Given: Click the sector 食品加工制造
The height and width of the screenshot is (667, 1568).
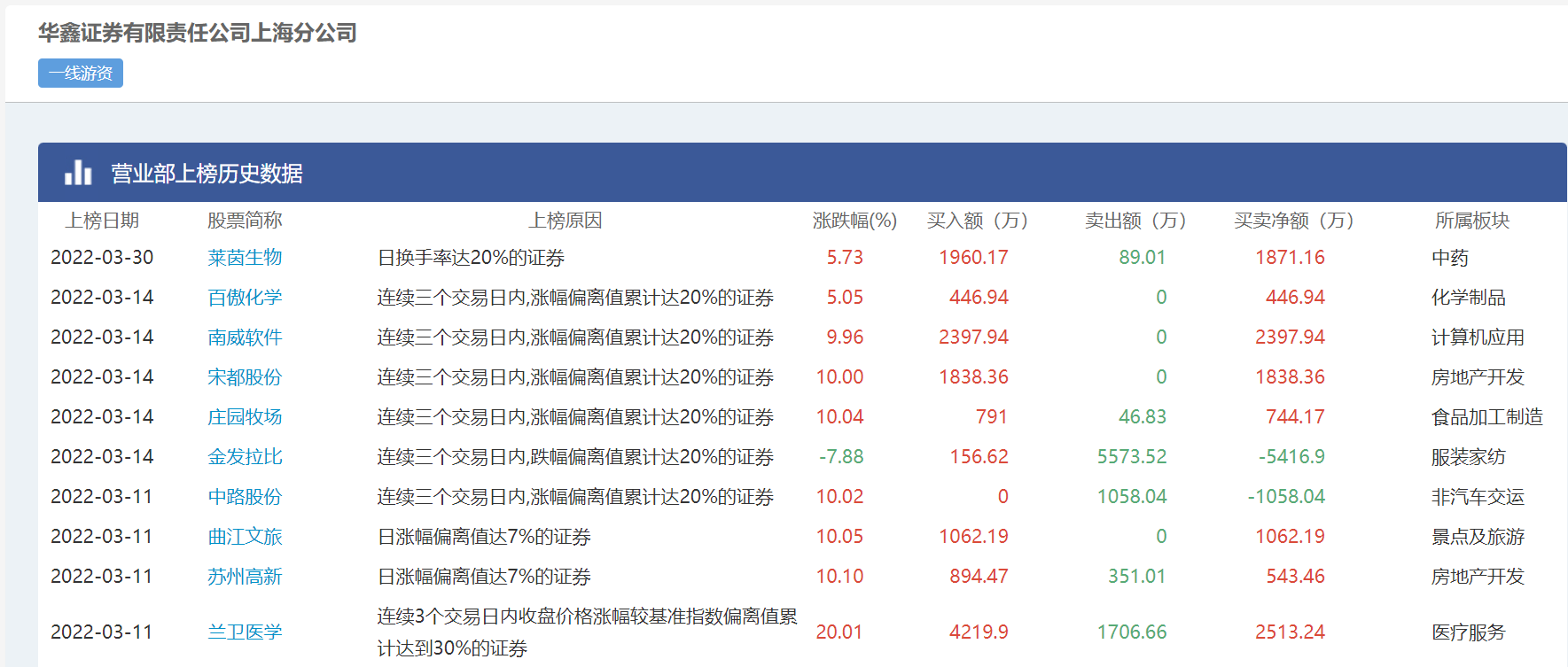Looking at the screenshot, I should 1487,417.
